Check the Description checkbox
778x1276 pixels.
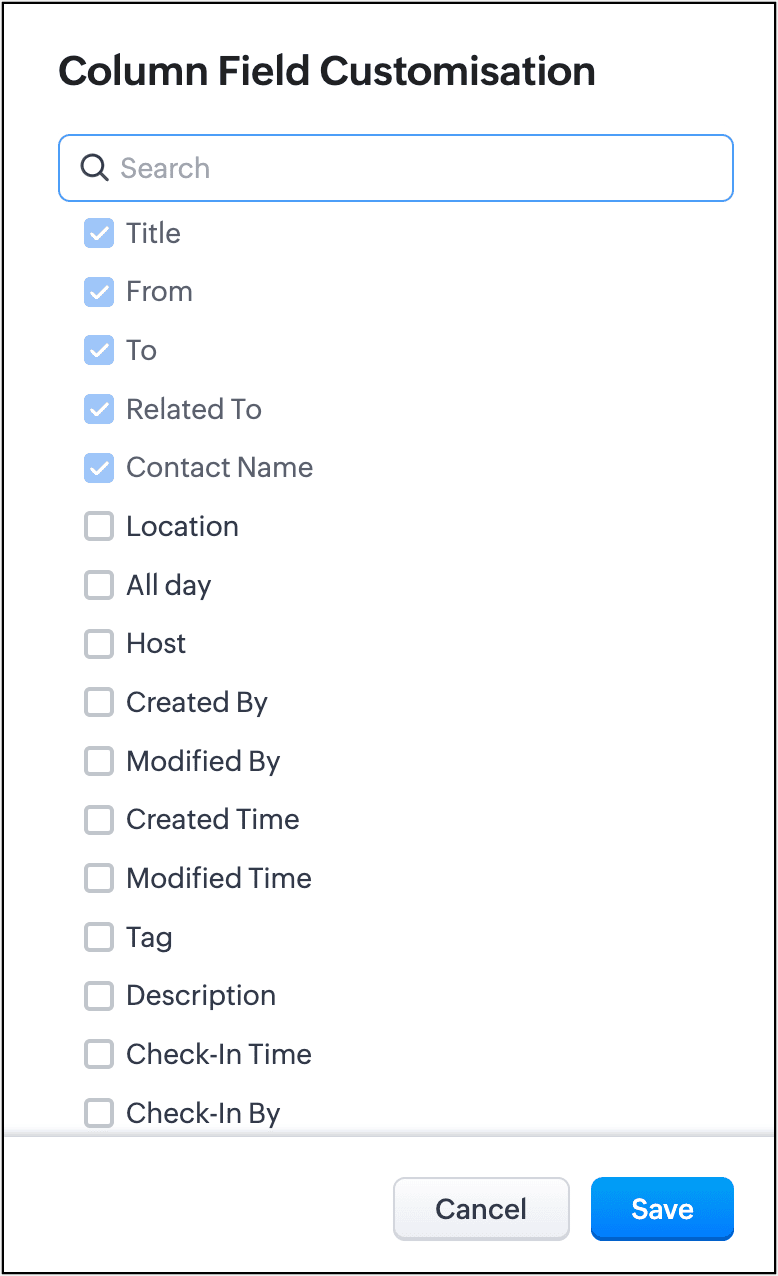[99, 996]
